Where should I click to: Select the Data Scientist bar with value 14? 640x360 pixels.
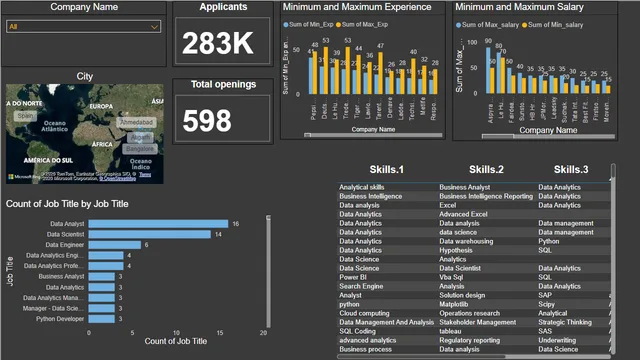150,234
